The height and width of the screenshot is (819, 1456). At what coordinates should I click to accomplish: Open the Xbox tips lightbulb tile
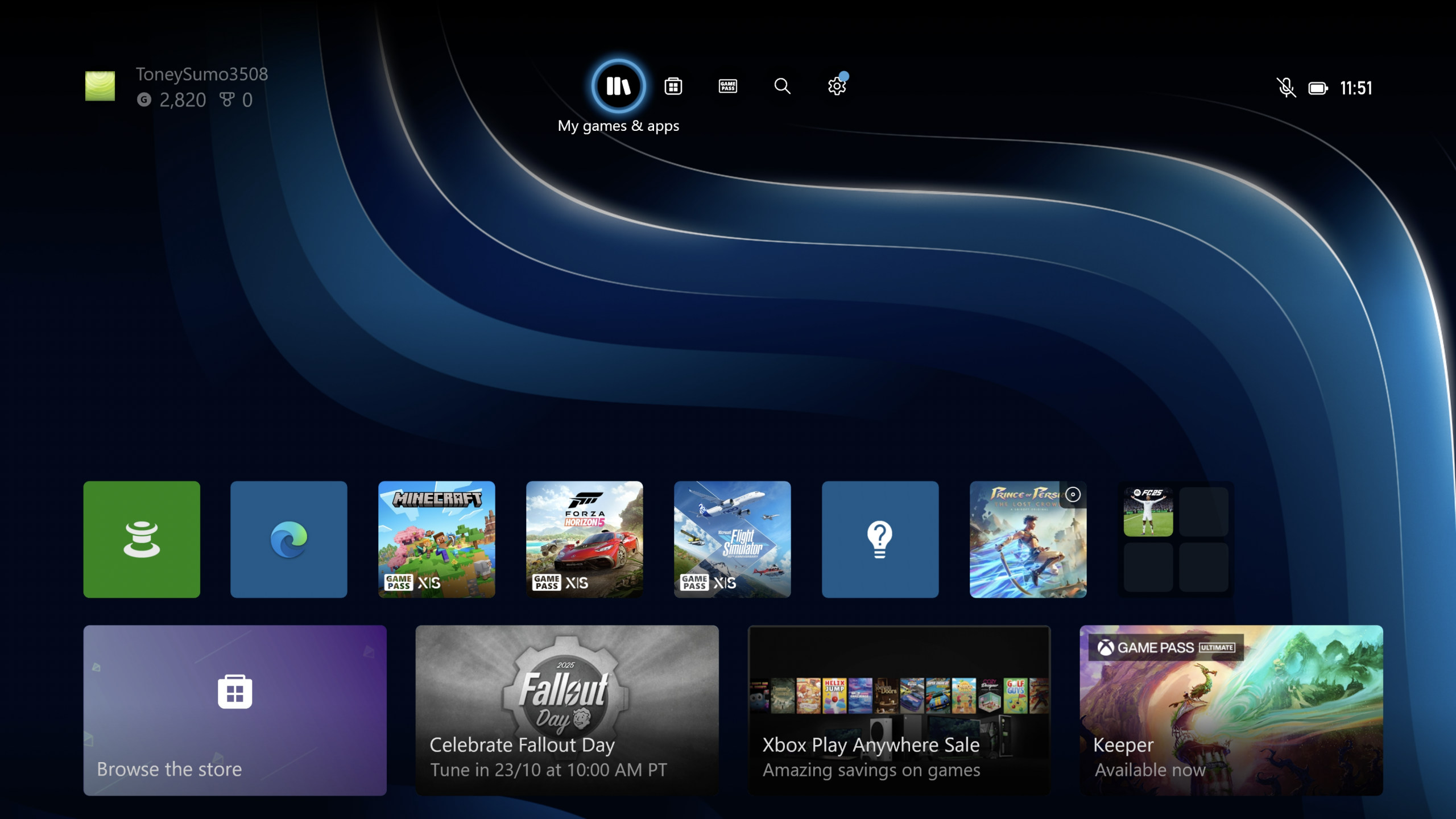880,539
